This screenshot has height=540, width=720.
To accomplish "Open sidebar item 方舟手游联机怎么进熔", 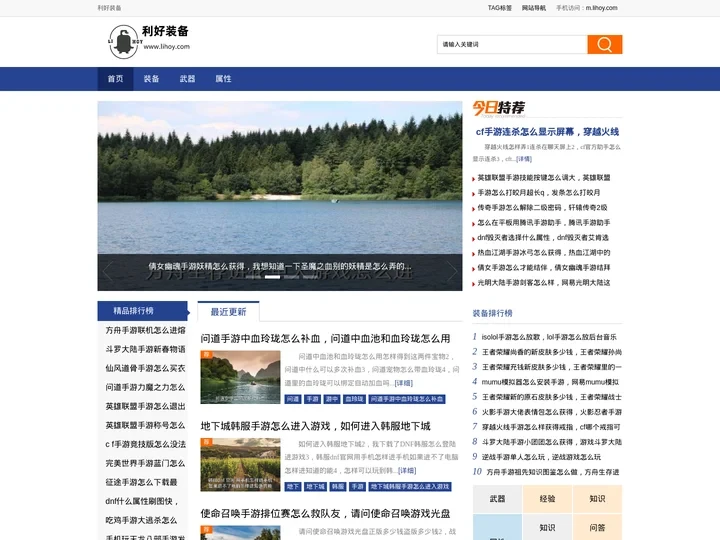I will [145, 330].
